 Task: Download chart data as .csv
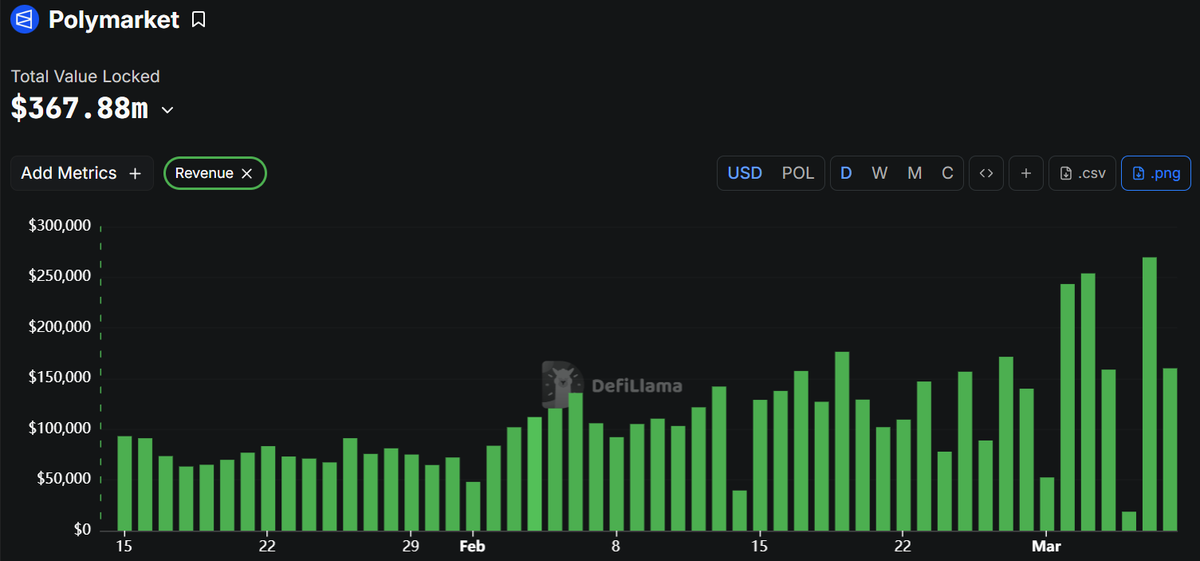coord(1082,173)
